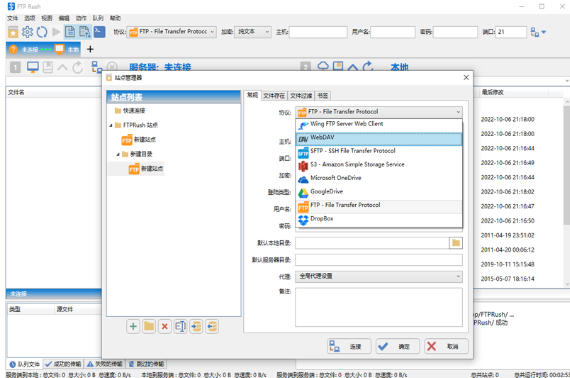Open the terminal console toolbar icon
The width and height of the screenshot is (570, 378).
tap(99, 32)
